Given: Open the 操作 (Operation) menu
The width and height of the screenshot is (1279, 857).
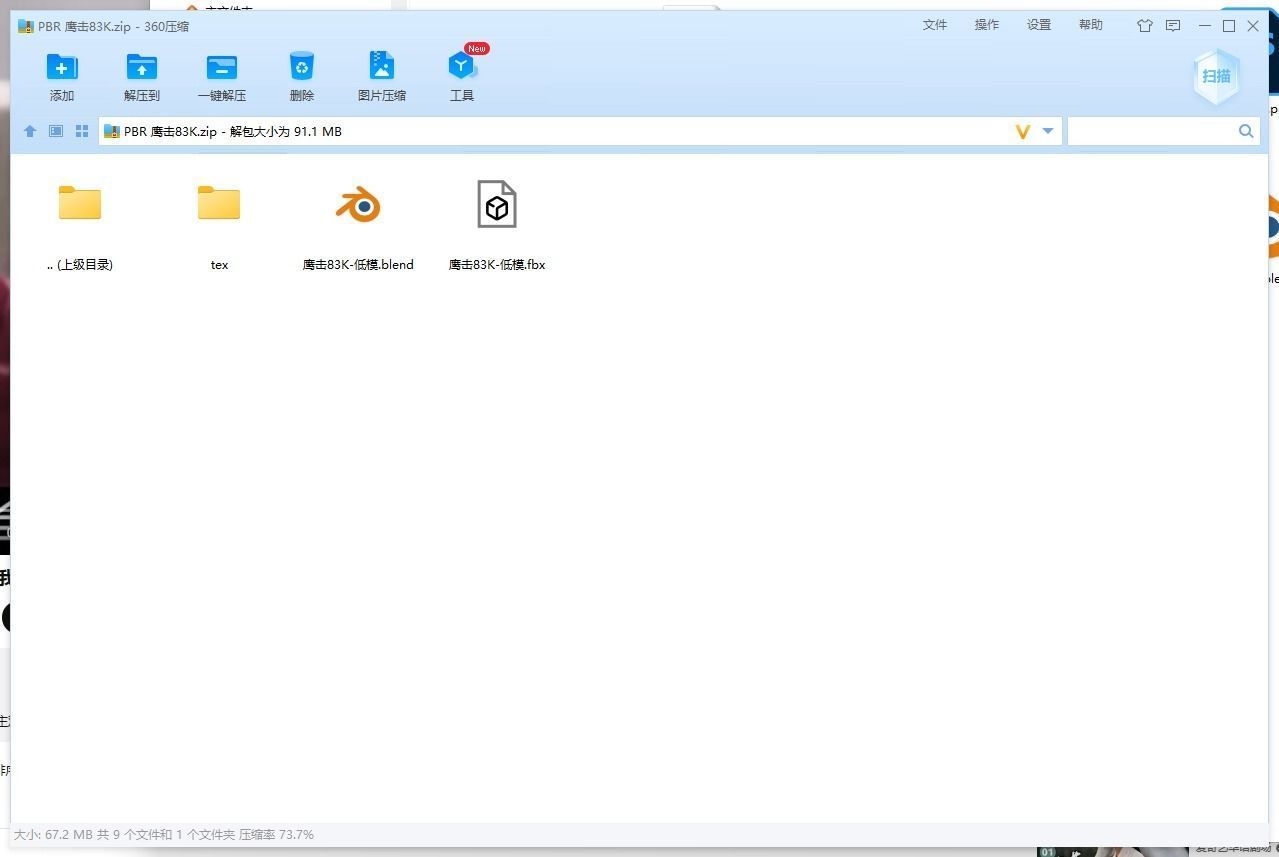Looking at the screenshot, I should [x=986, y=25].
